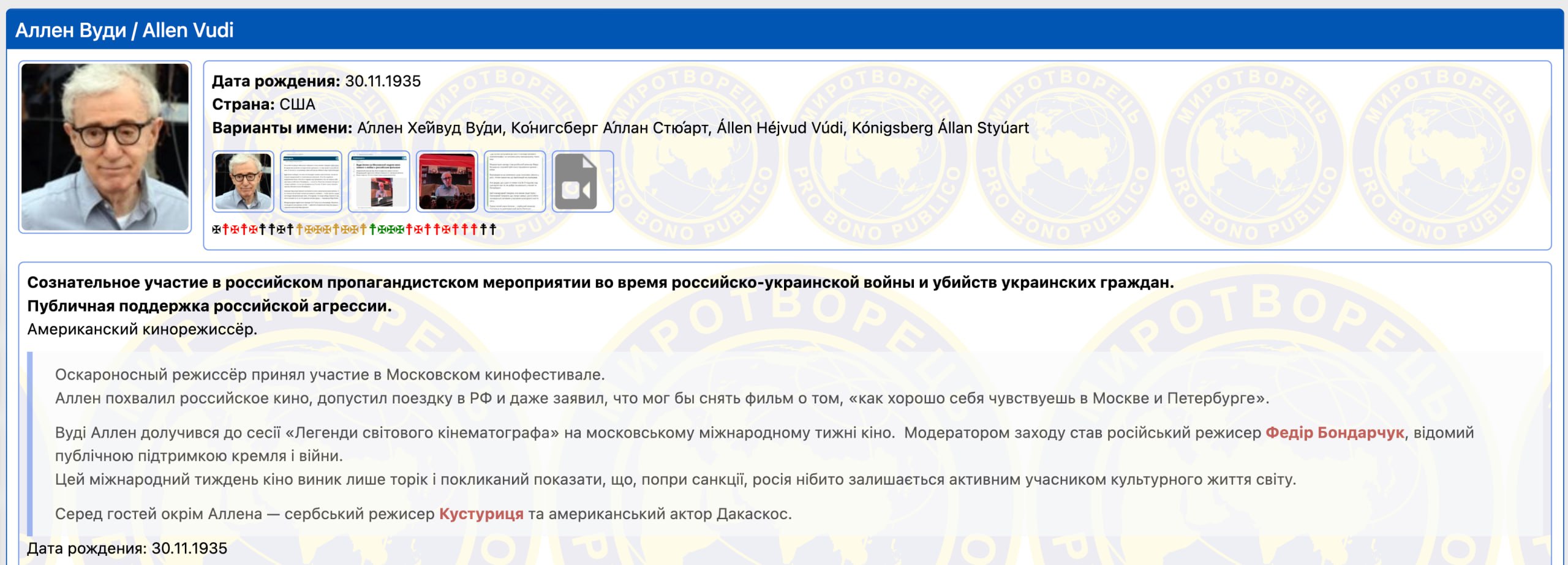Viewport: 1568px width, 565px height.
Task: Open the second thumbnail showing a text document
Action: 311,182
